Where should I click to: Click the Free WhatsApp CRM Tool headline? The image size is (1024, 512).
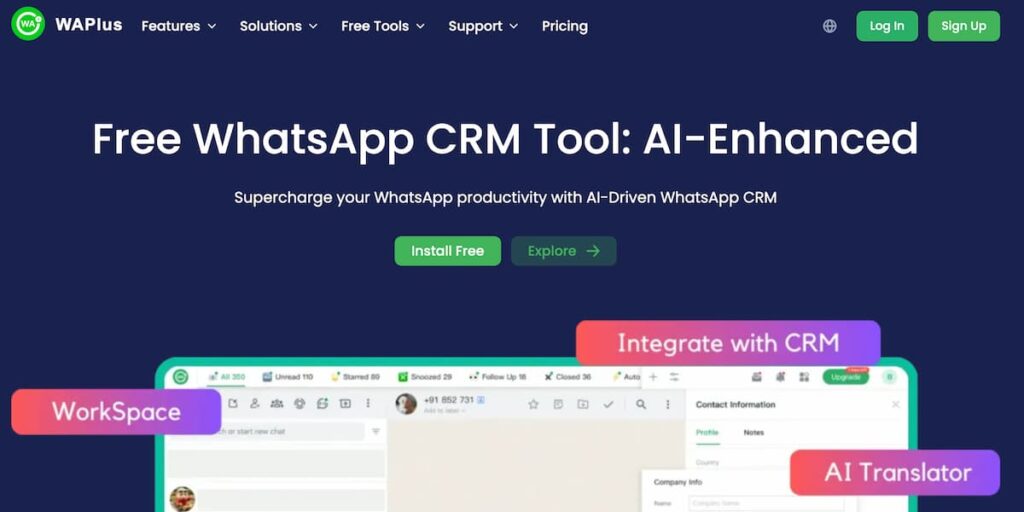pos(505,138)
